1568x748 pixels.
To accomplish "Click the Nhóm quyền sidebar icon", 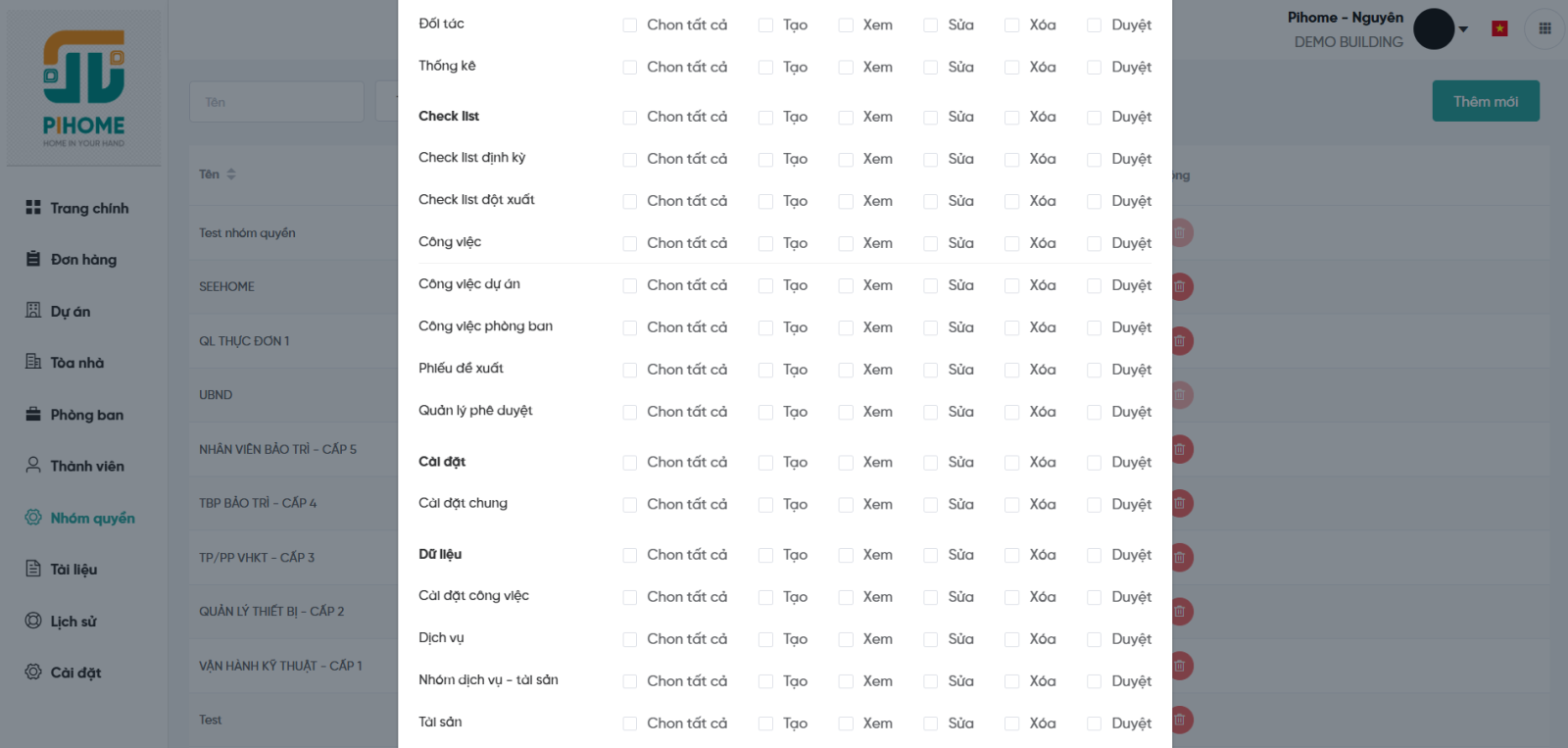I will (33, 518).
